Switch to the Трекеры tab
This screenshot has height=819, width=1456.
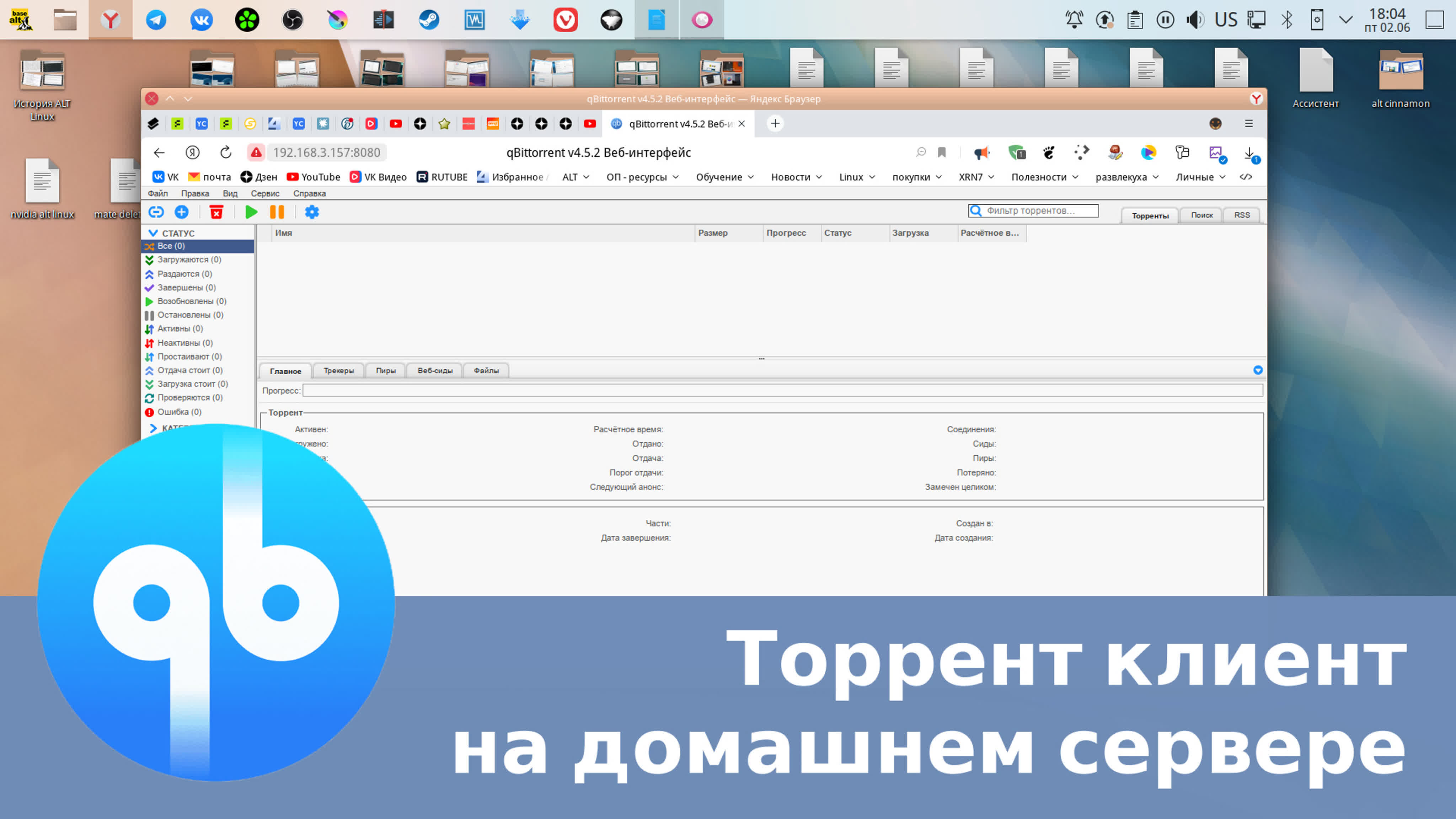tap(338, 371)
